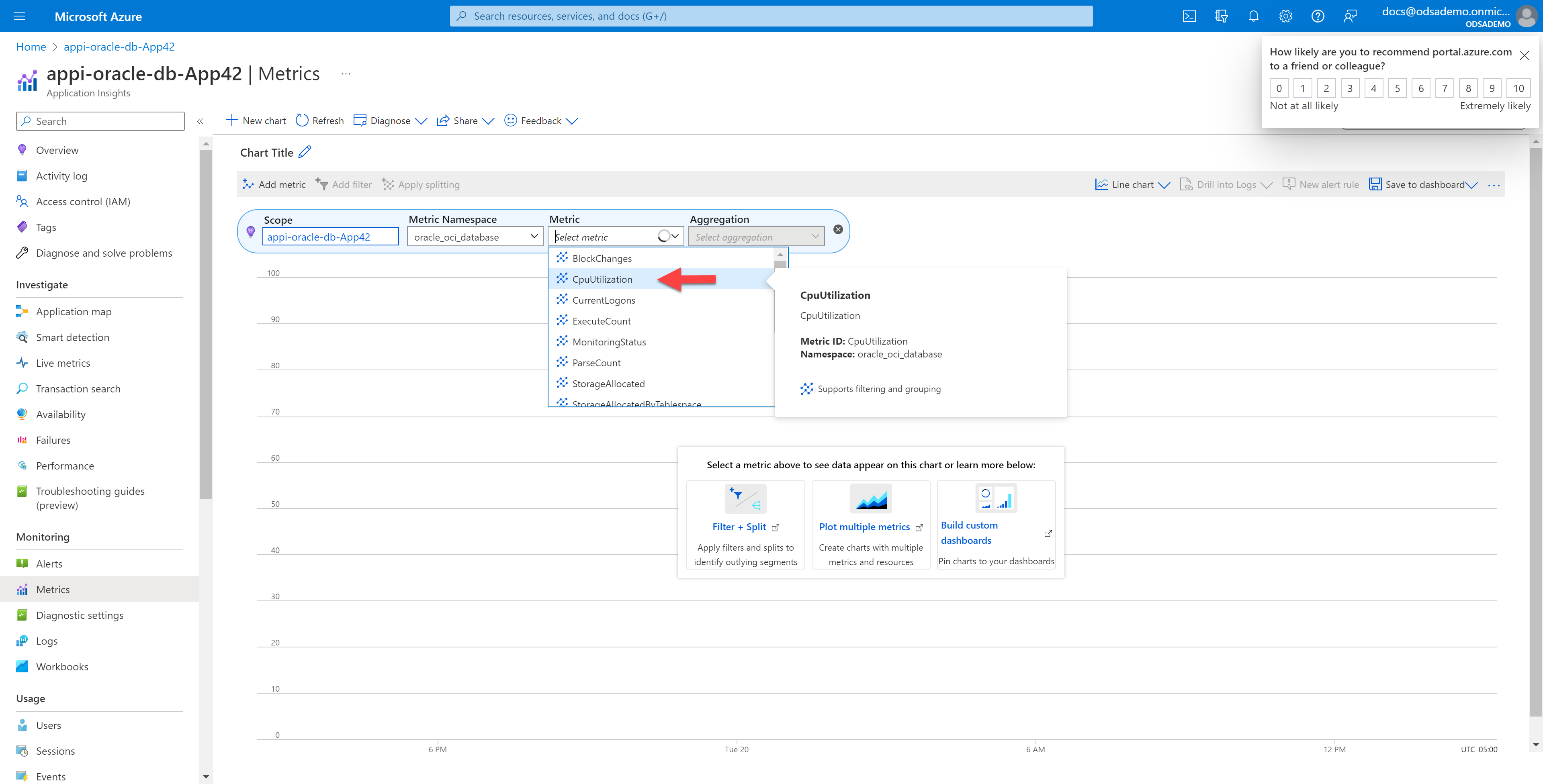The width and height of the screenshot is (1543, 784).
Task: Choose CurrentLogons from metric list
Action: 661,300
